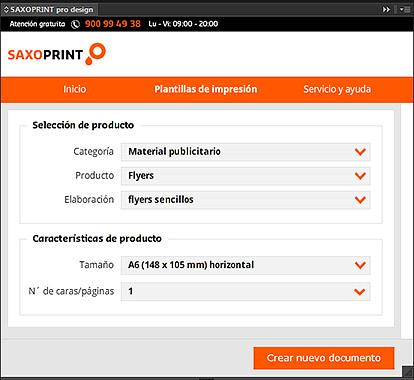Image resolution: width=414 pixels, height=380 pixels.
Task: Switch to the Servicio y ayuda tab
Action: pos(337,89)
